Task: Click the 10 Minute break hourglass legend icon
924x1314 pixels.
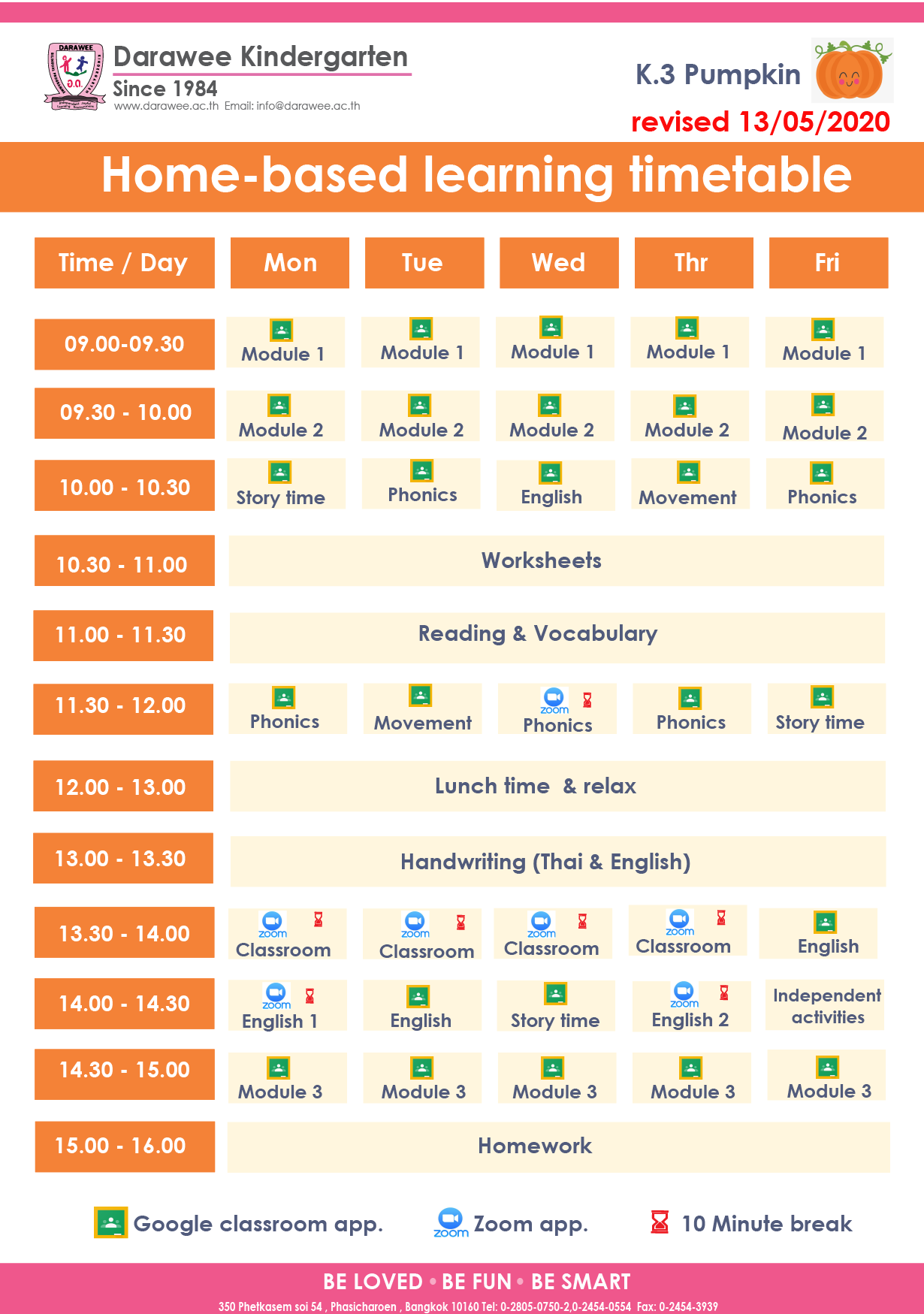Action: pyautogui.click(x=660, y=1222)
